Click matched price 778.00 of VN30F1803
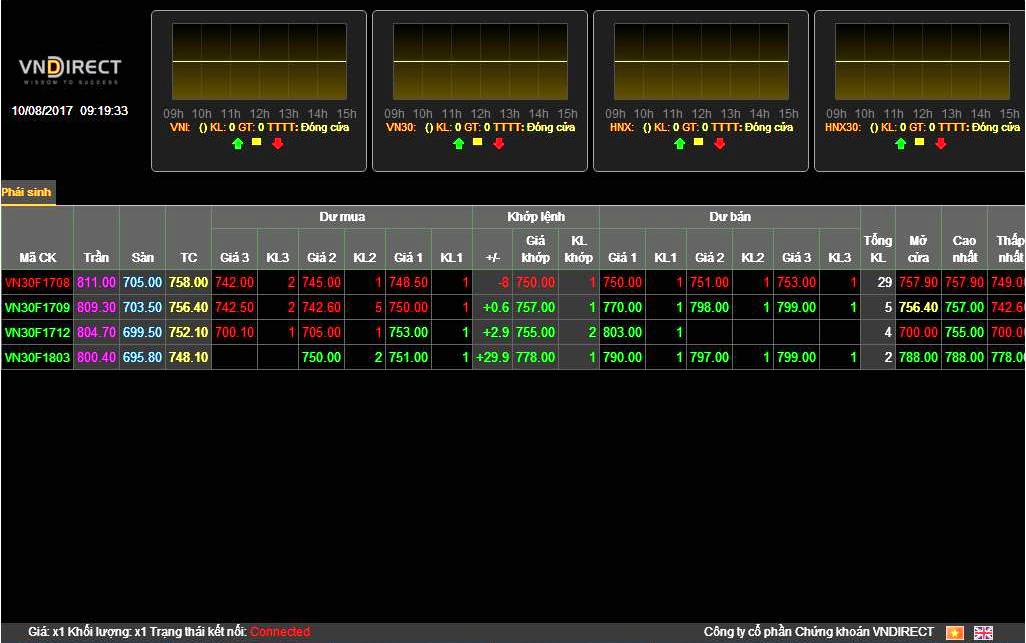Viewport: 1026px width, 643px height. point(535,357)
